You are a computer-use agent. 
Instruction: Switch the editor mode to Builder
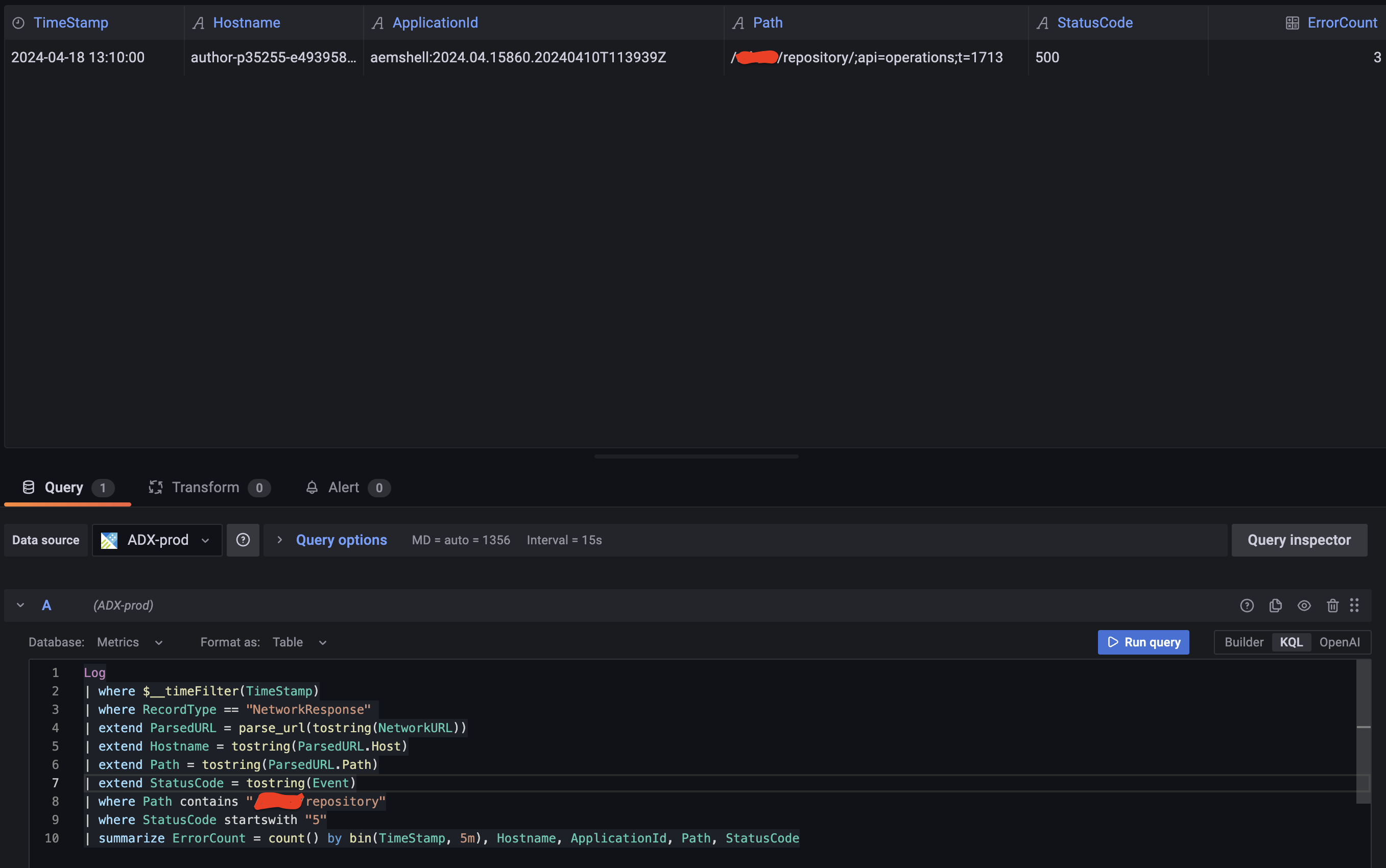[1244, 642]
